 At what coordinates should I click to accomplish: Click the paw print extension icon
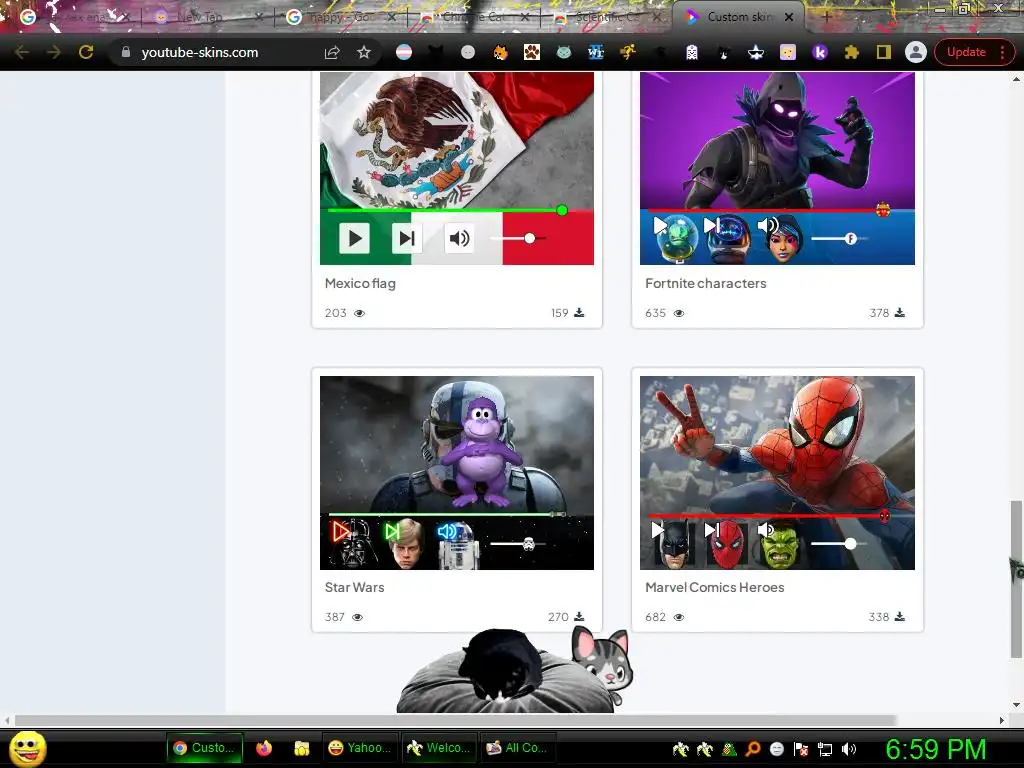click(532, 52)
